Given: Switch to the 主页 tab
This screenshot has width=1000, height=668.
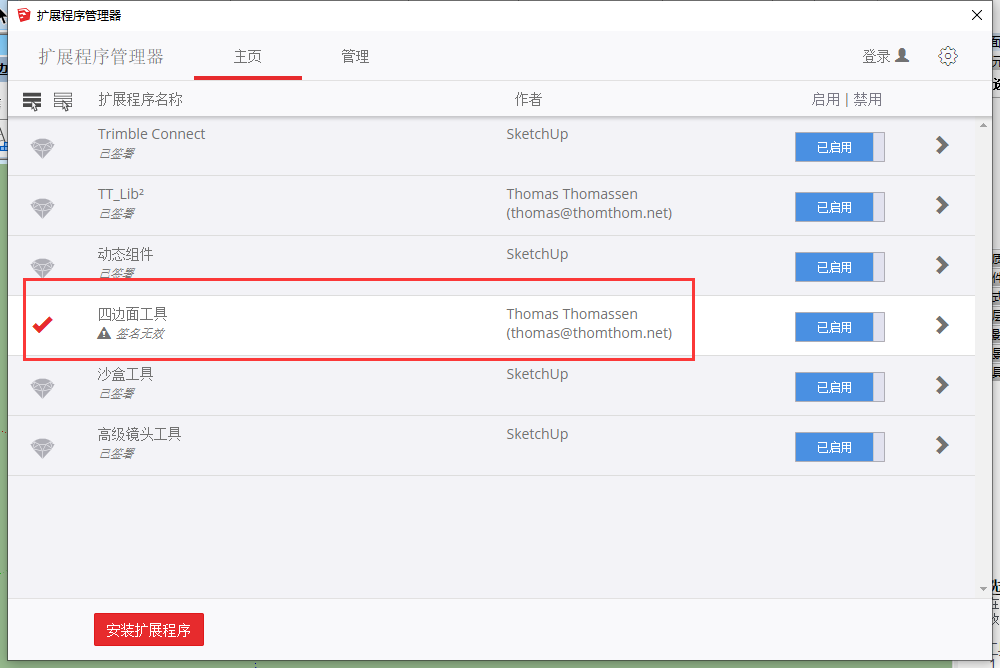Looking at the screenshot, I should (x=247, y=57).
